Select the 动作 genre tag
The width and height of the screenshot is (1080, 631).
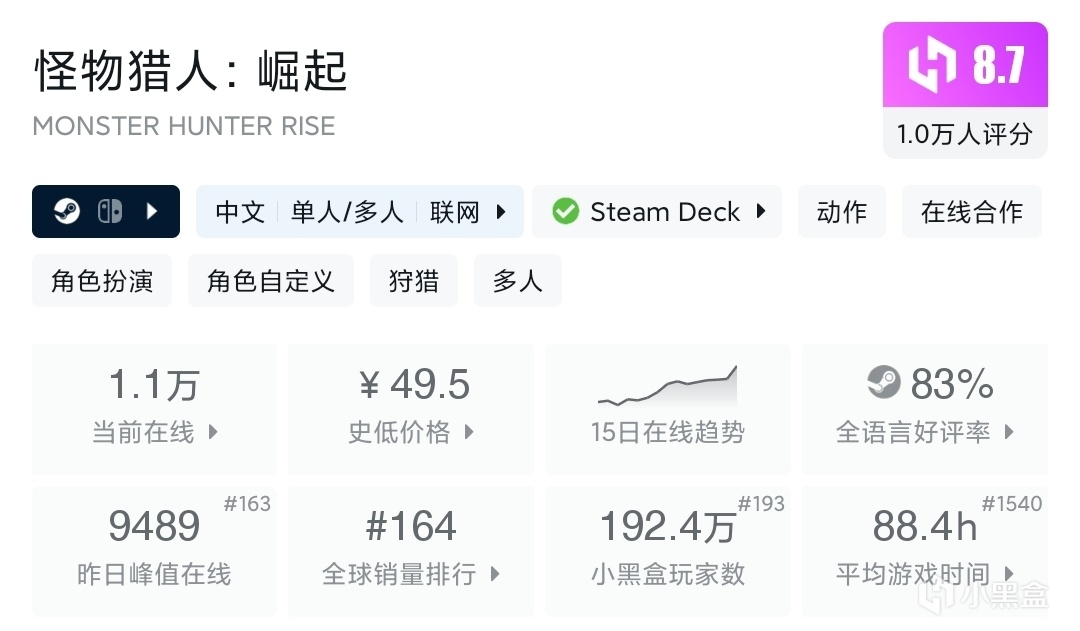tap(841, 212)
